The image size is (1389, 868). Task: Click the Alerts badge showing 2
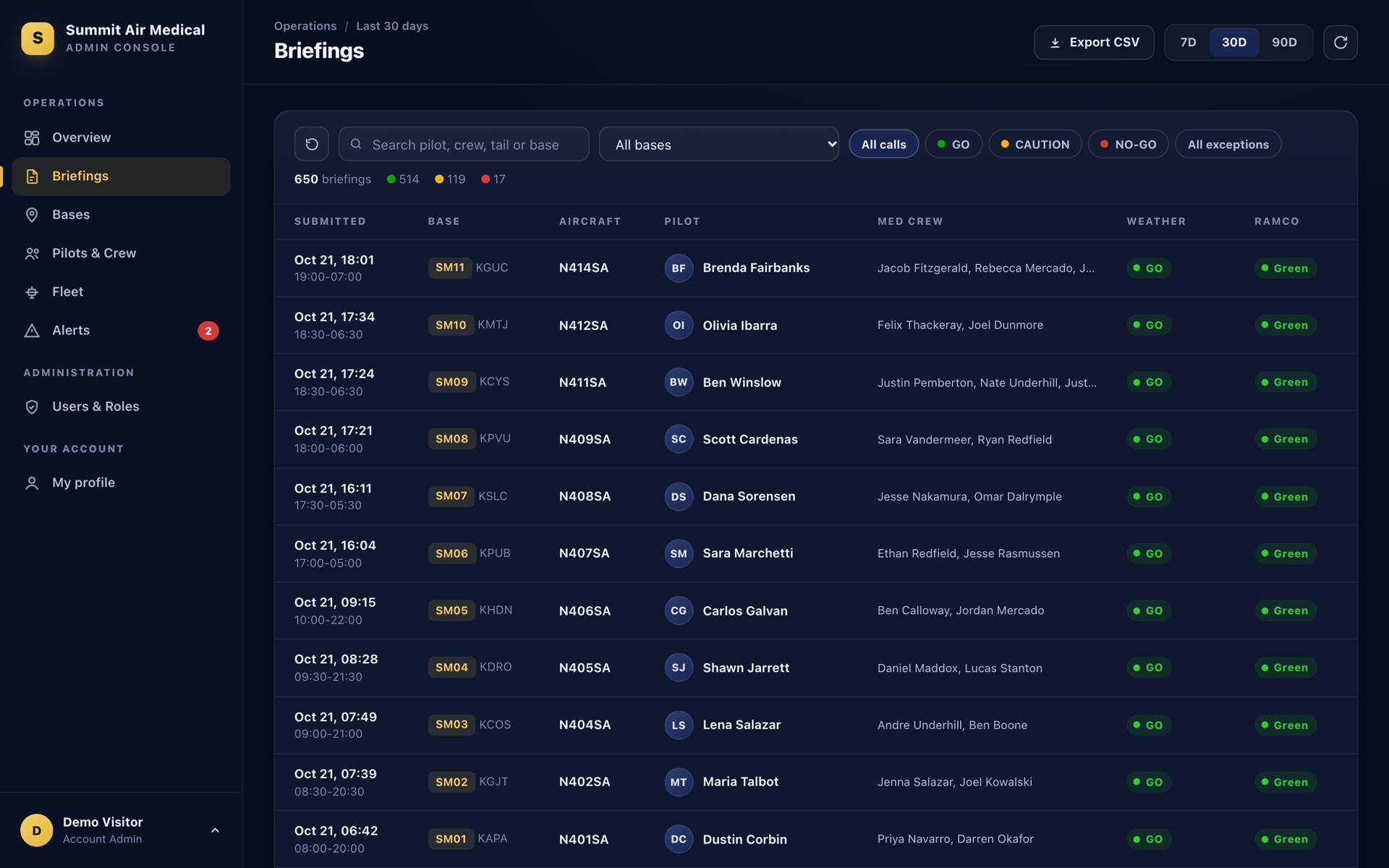coord(208,331)
